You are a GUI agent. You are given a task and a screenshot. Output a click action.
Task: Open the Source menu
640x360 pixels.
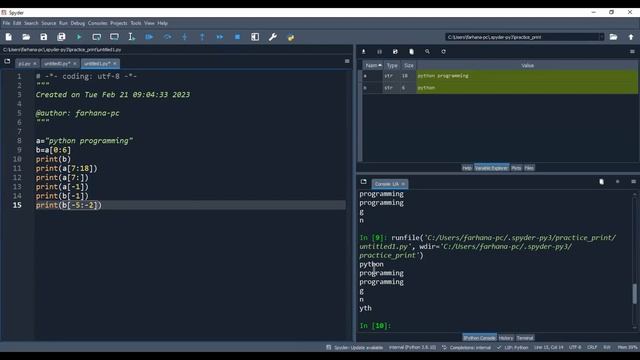(x=49, y=23)
